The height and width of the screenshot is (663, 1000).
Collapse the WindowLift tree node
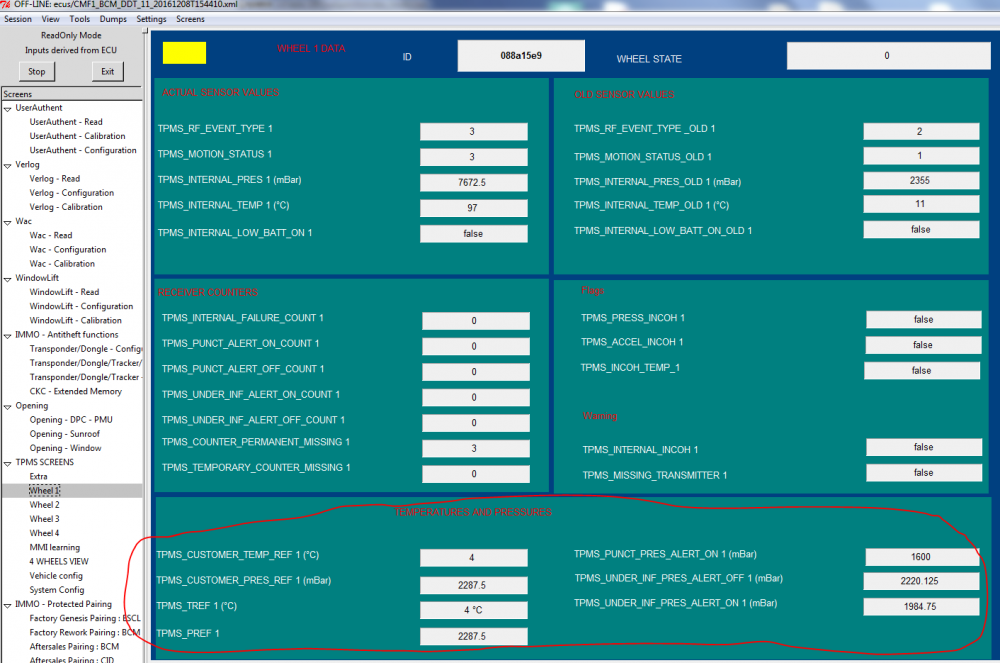8,279
